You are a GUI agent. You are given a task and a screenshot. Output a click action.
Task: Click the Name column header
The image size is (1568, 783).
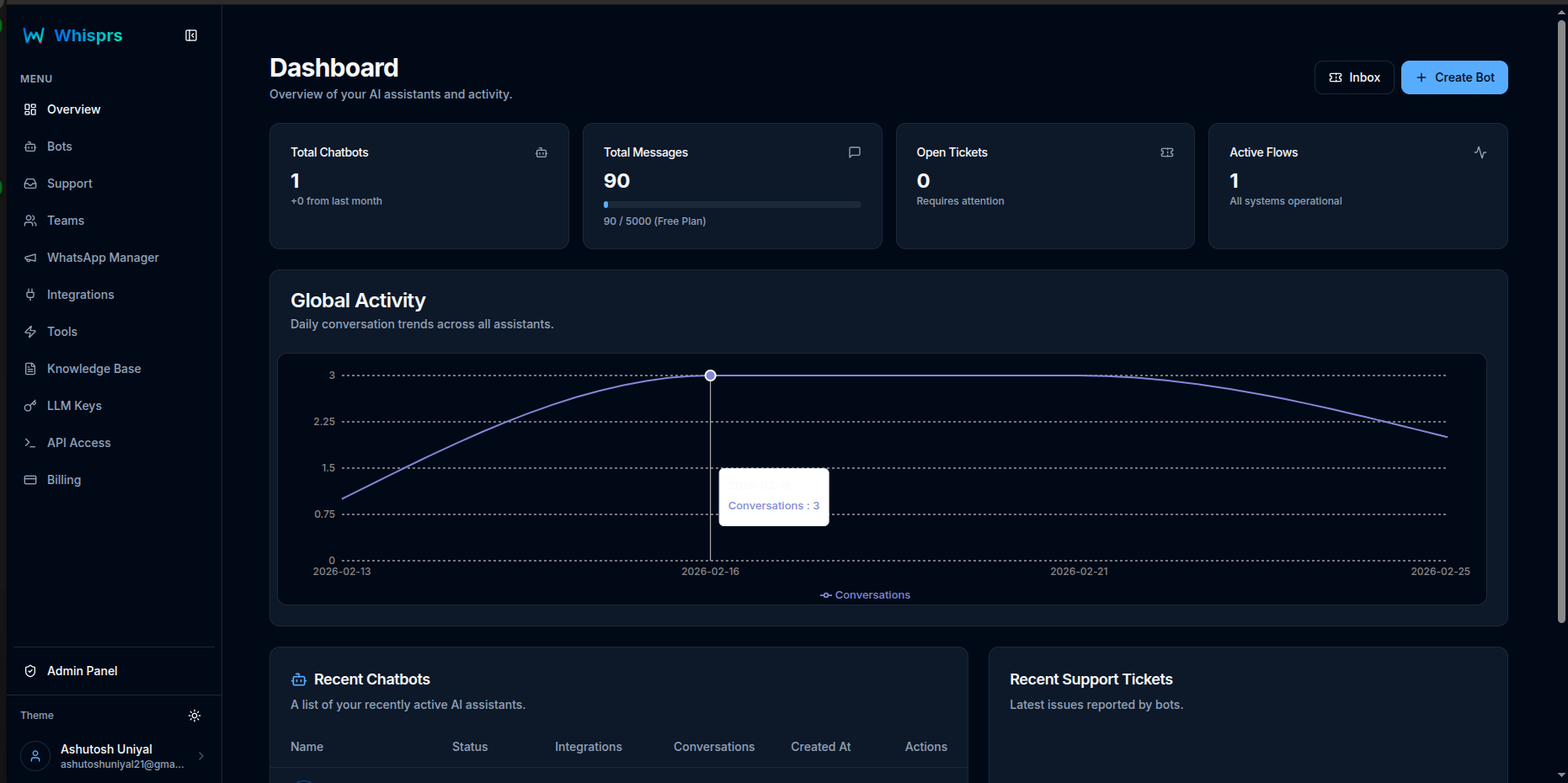307,747
